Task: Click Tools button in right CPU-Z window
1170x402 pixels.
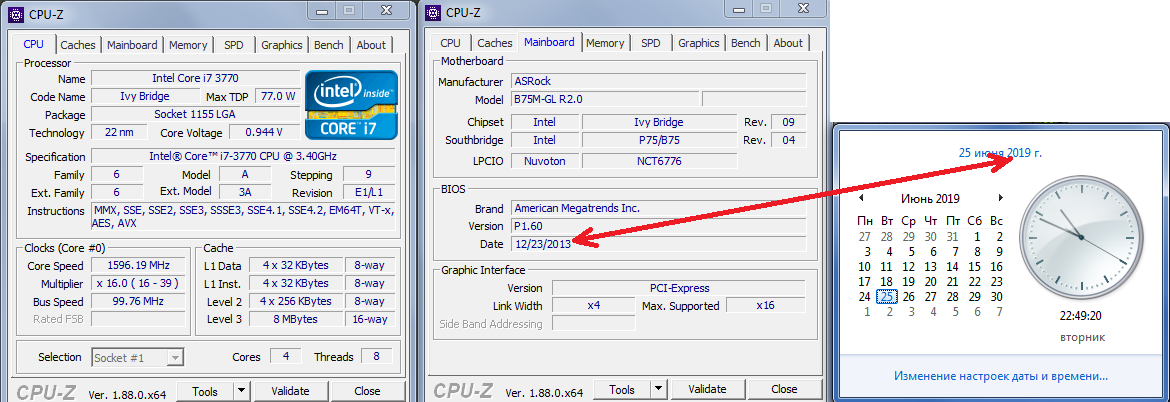Action: pos(622,389)
